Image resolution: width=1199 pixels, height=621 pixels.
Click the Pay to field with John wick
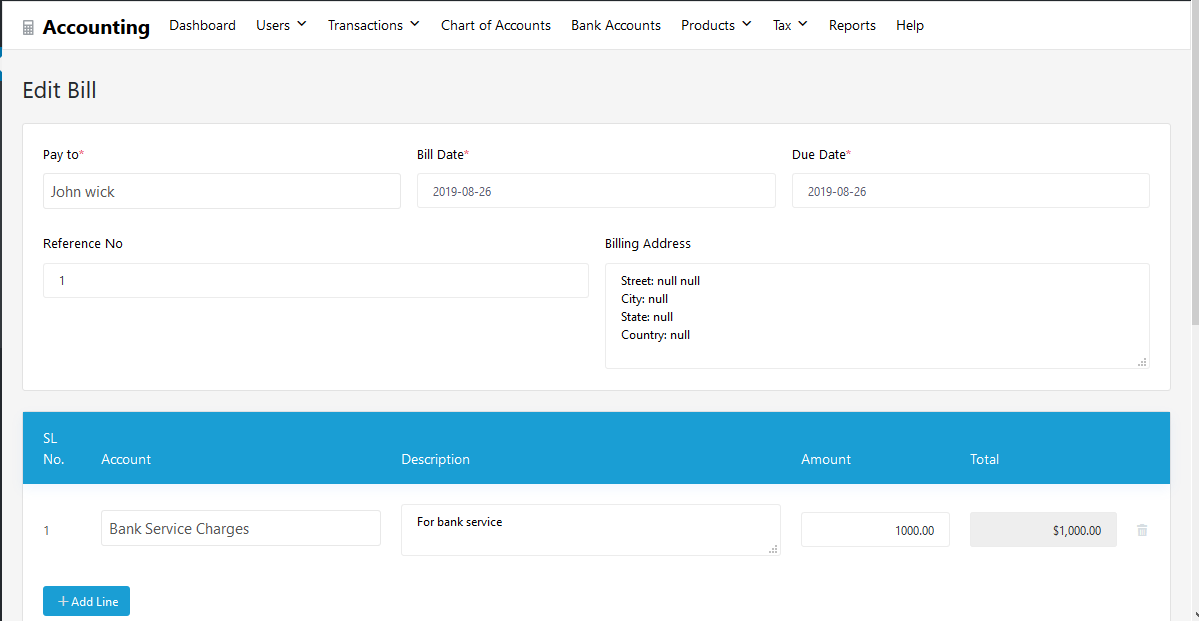click(x=221, y=191)
